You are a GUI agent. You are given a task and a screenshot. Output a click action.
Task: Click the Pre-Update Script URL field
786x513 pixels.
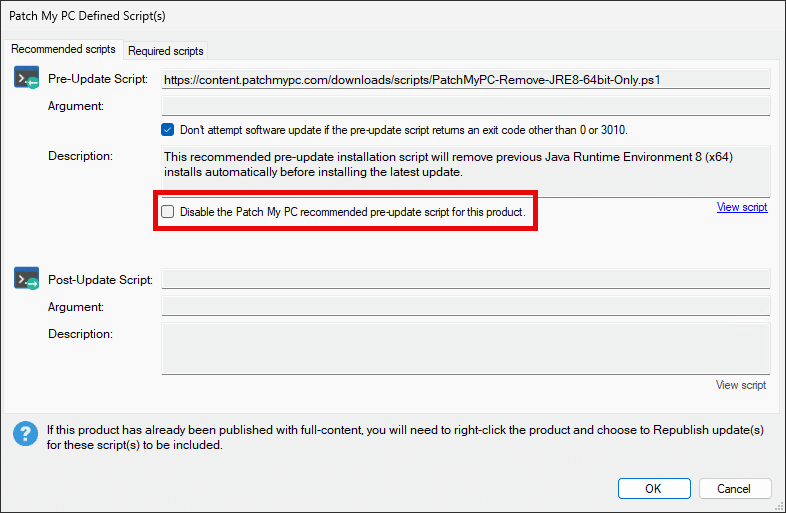click(x=465, y=79)
